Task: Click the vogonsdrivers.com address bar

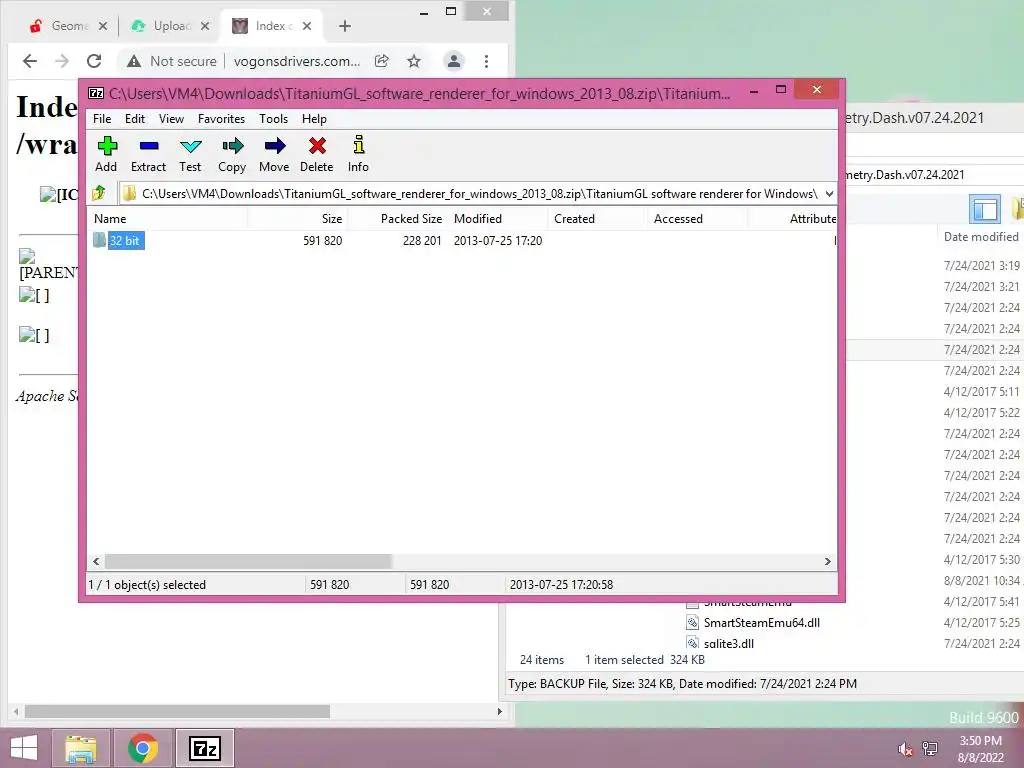Action: pyautogui.click(x=296, y=61)
